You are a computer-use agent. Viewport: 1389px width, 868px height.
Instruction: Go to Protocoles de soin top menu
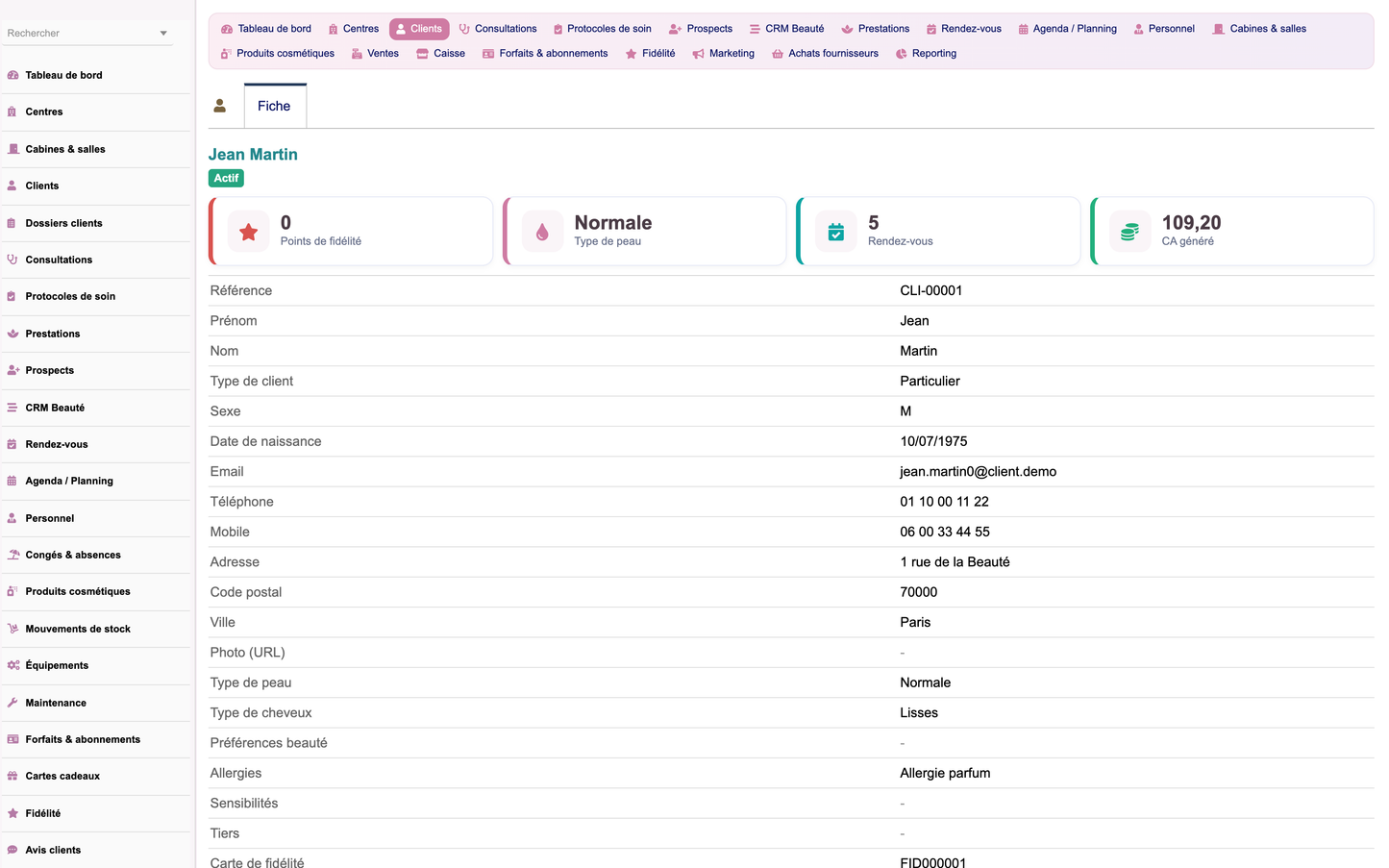coord(602,29)
